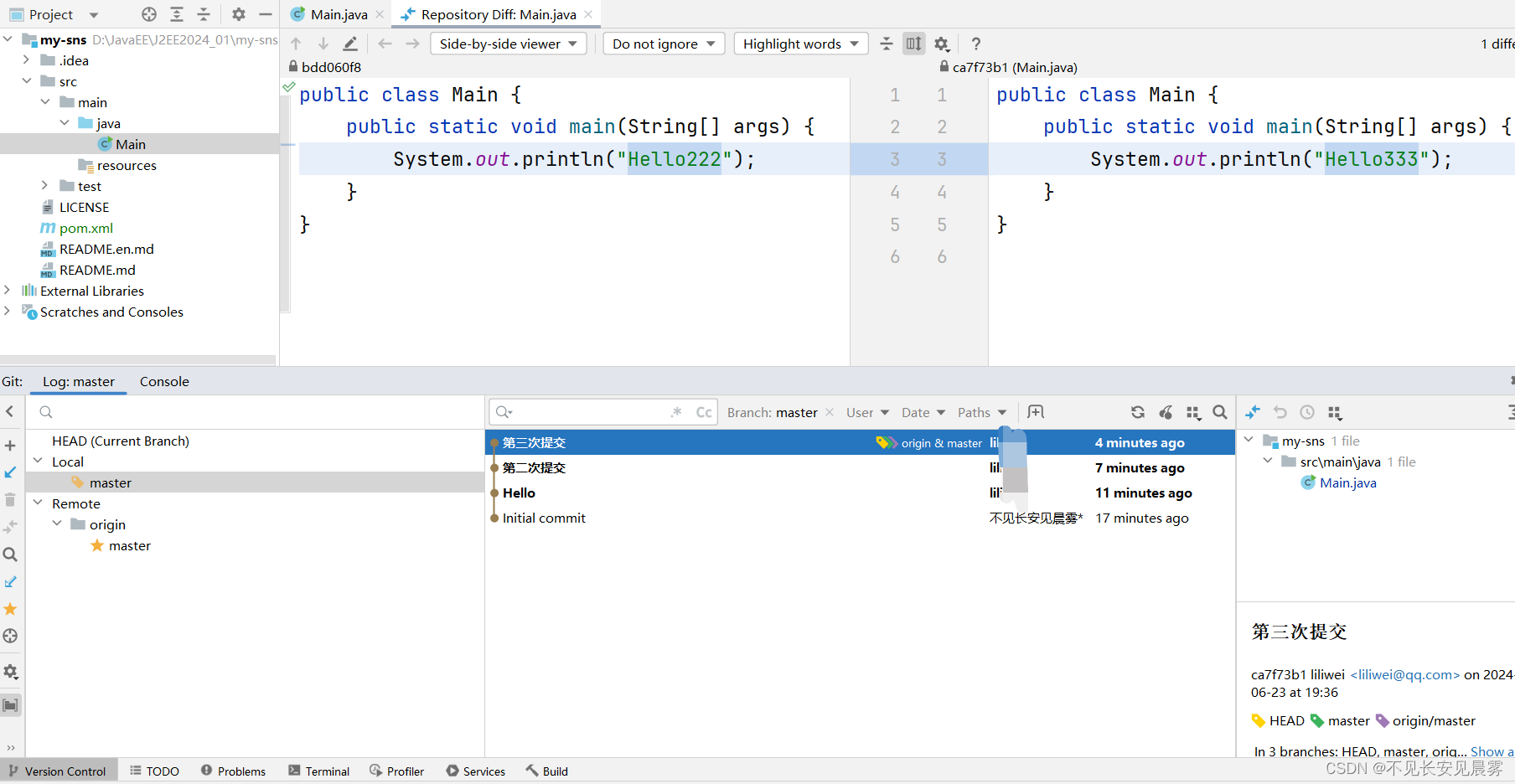This screenshot has width=1515, height=784.
Task: Toggle regex option in log search
Action: point(676,412)
